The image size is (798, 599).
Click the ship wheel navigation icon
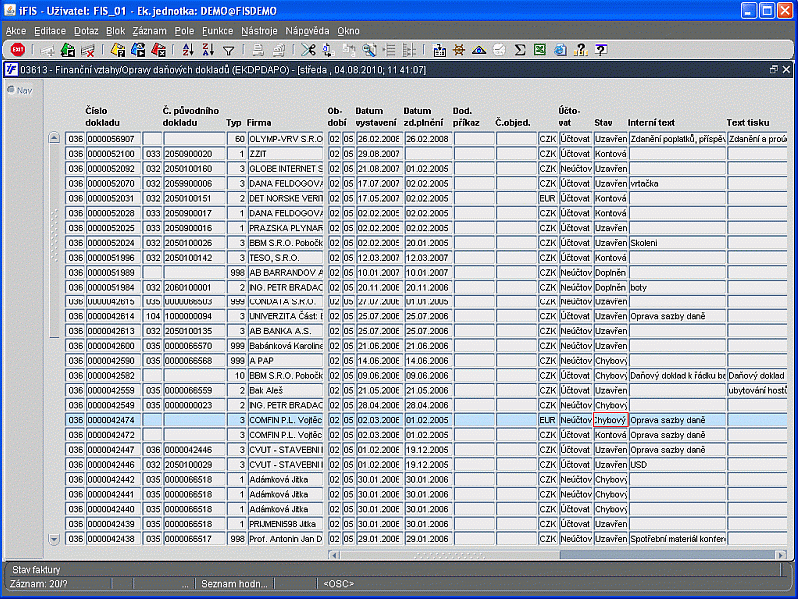click(x=459, y=50)
